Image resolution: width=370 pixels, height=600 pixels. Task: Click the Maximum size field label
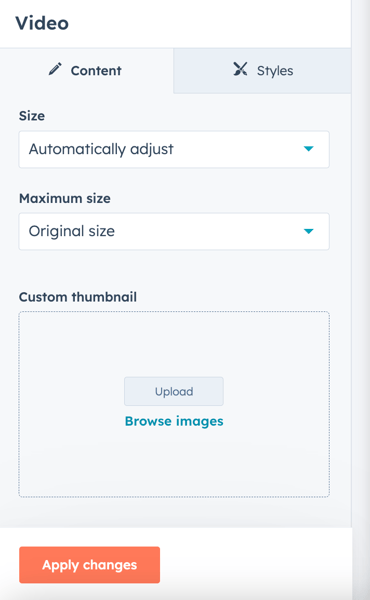[x=65, y=199]
